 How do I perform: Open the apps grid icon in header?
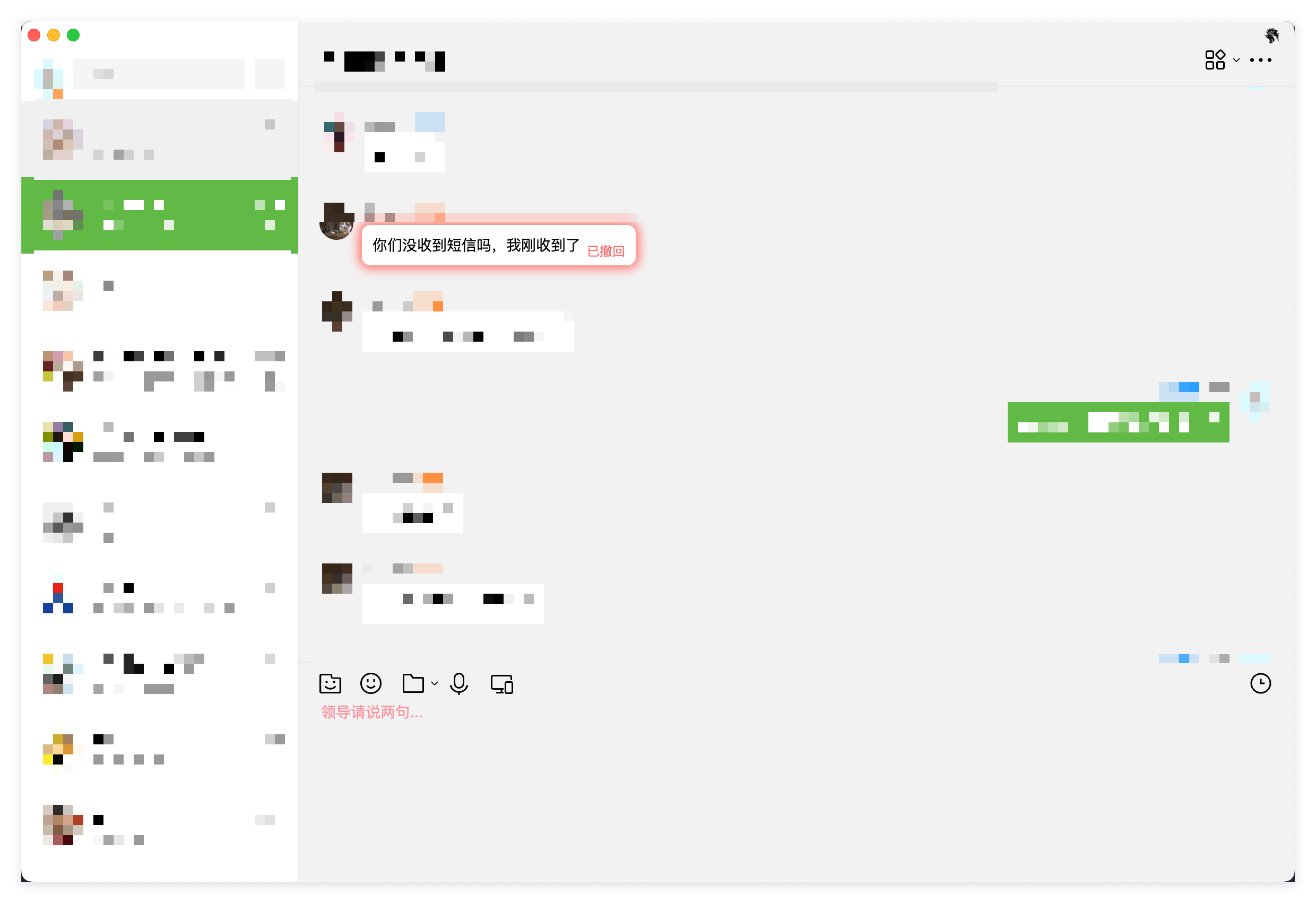[1215, 59]
